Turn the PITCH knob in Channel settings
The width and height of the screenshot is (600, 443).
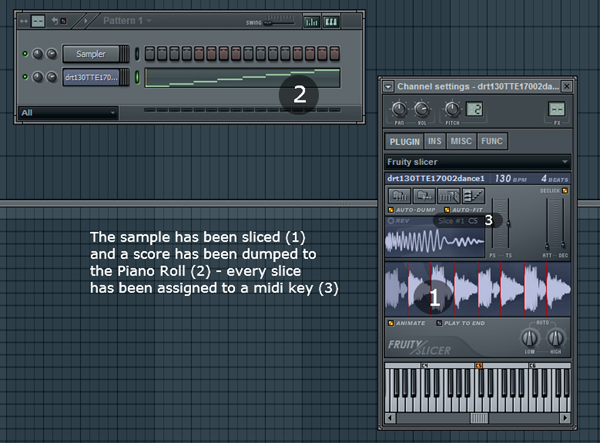point(452,110)
